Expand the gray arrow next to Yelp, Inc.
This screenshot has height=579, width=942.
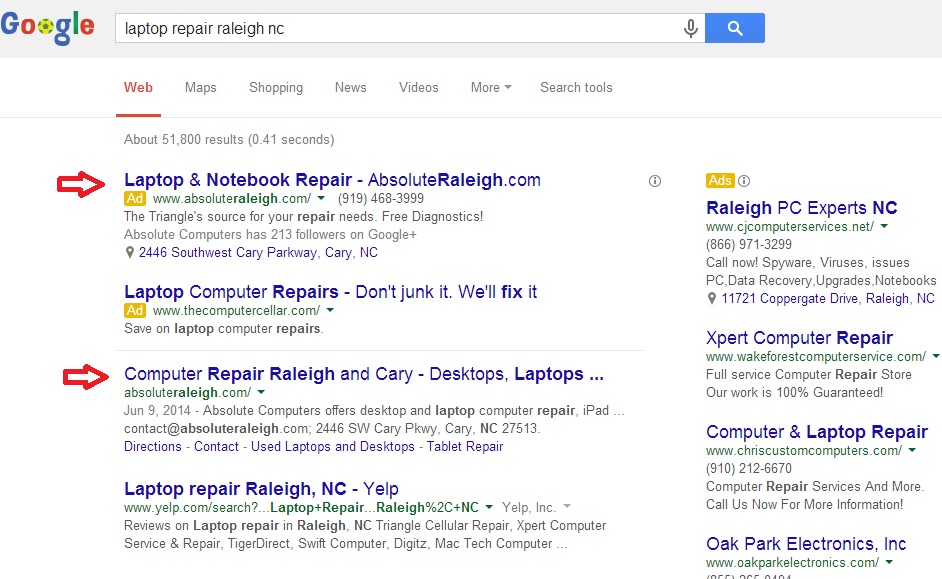click(567, 507)
